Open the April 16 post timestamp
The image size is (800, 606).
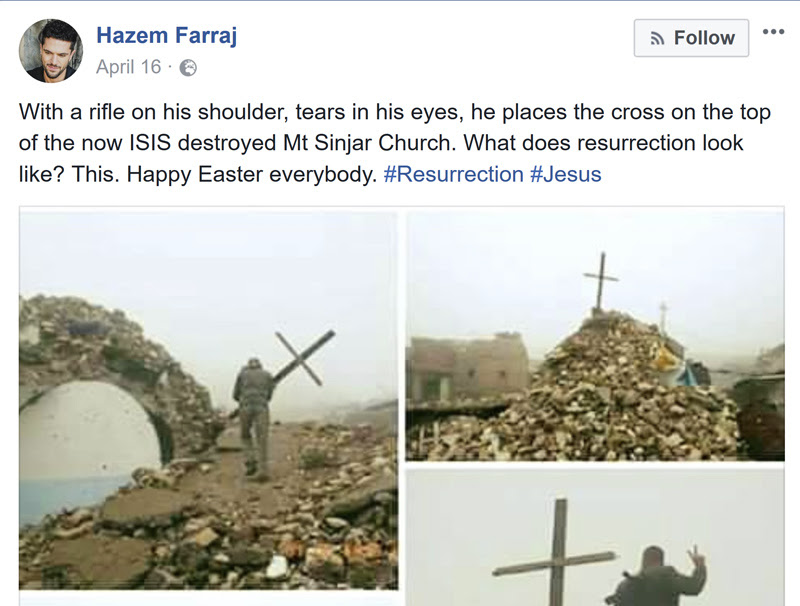(x=129, y=67)
